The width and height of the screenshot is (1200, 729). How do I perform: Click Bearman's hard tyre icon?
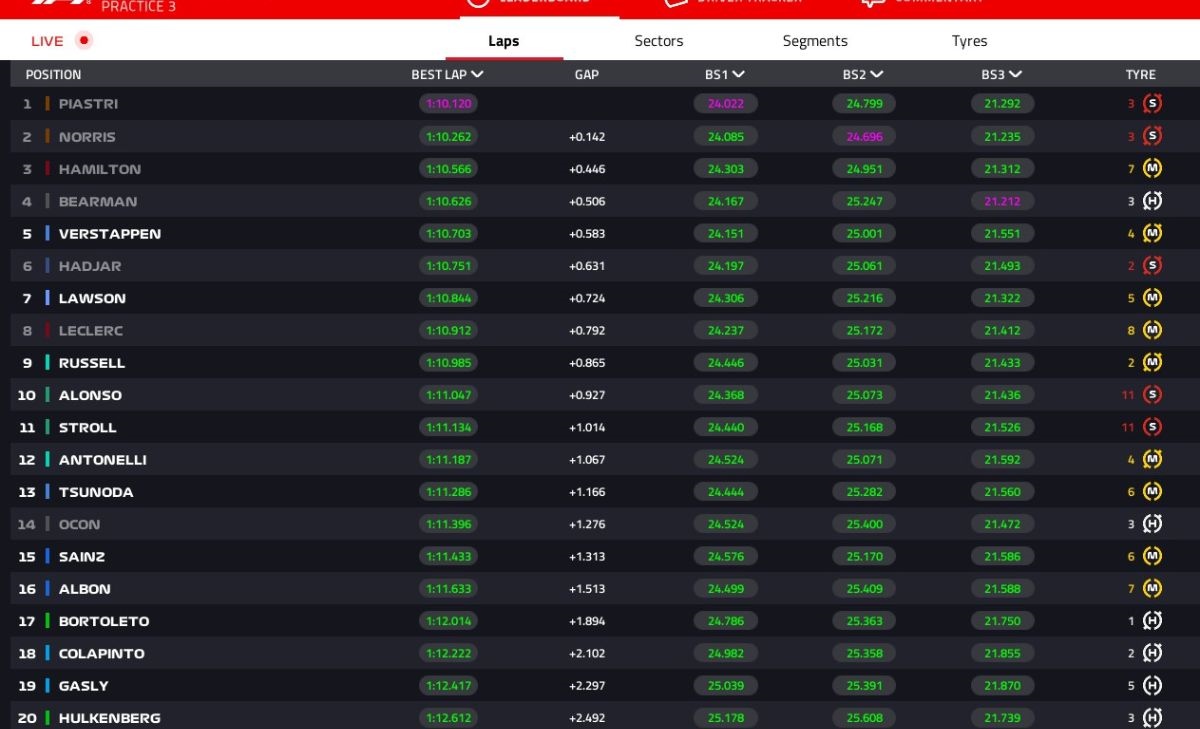(1152, 201)
